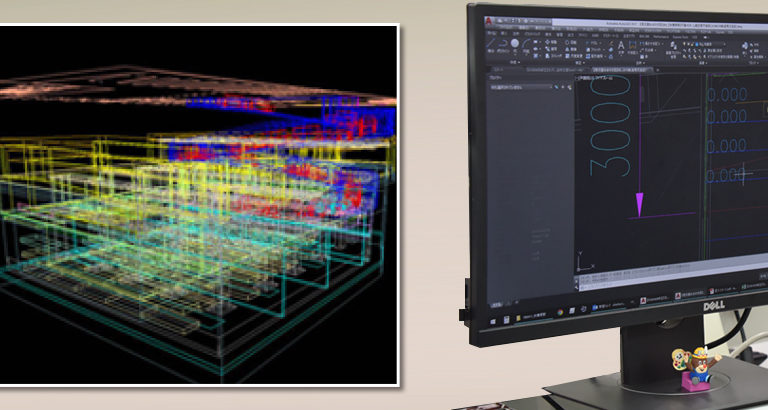This screenshot has height=410, width=768.
Task: Click the plus new-drawing tab button
Action: click(658, 70)
